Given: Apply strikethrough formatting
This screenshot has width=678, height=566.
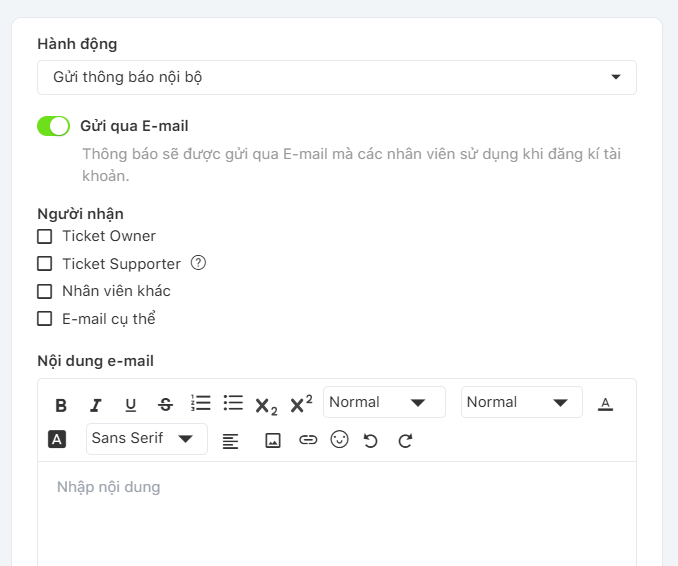Looking at the screenshot, I should pos(165,405).
